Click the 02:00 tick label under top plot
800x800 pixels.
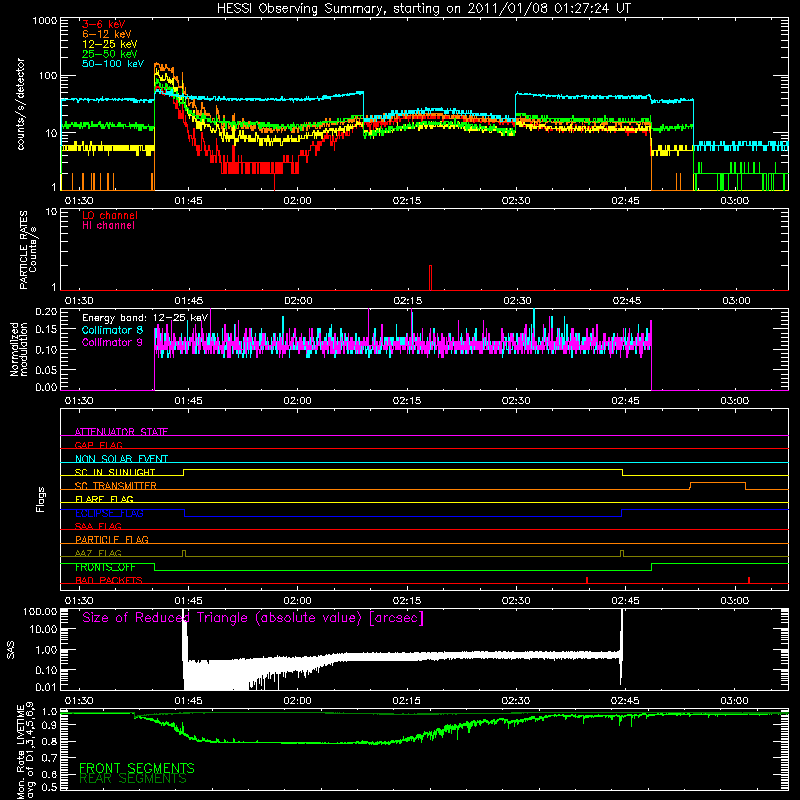pyautogui.click(x=297, y=201)
